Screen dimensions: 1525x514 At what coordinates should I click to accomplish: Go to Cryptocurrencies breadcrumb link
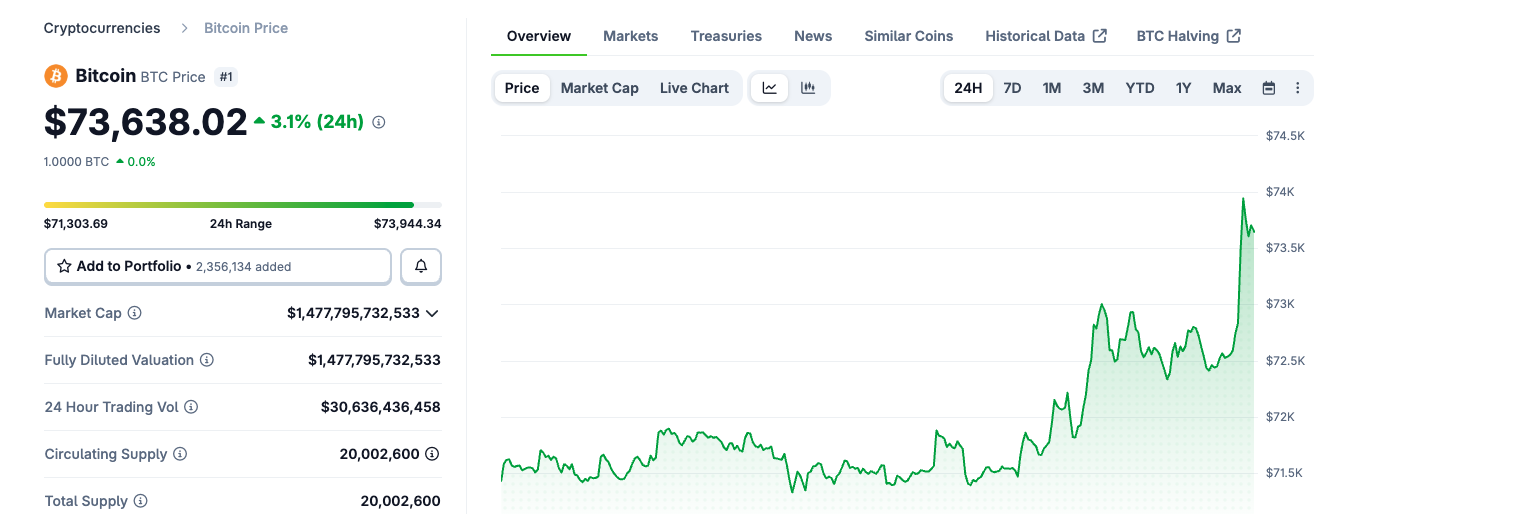(x=102, y=28)
